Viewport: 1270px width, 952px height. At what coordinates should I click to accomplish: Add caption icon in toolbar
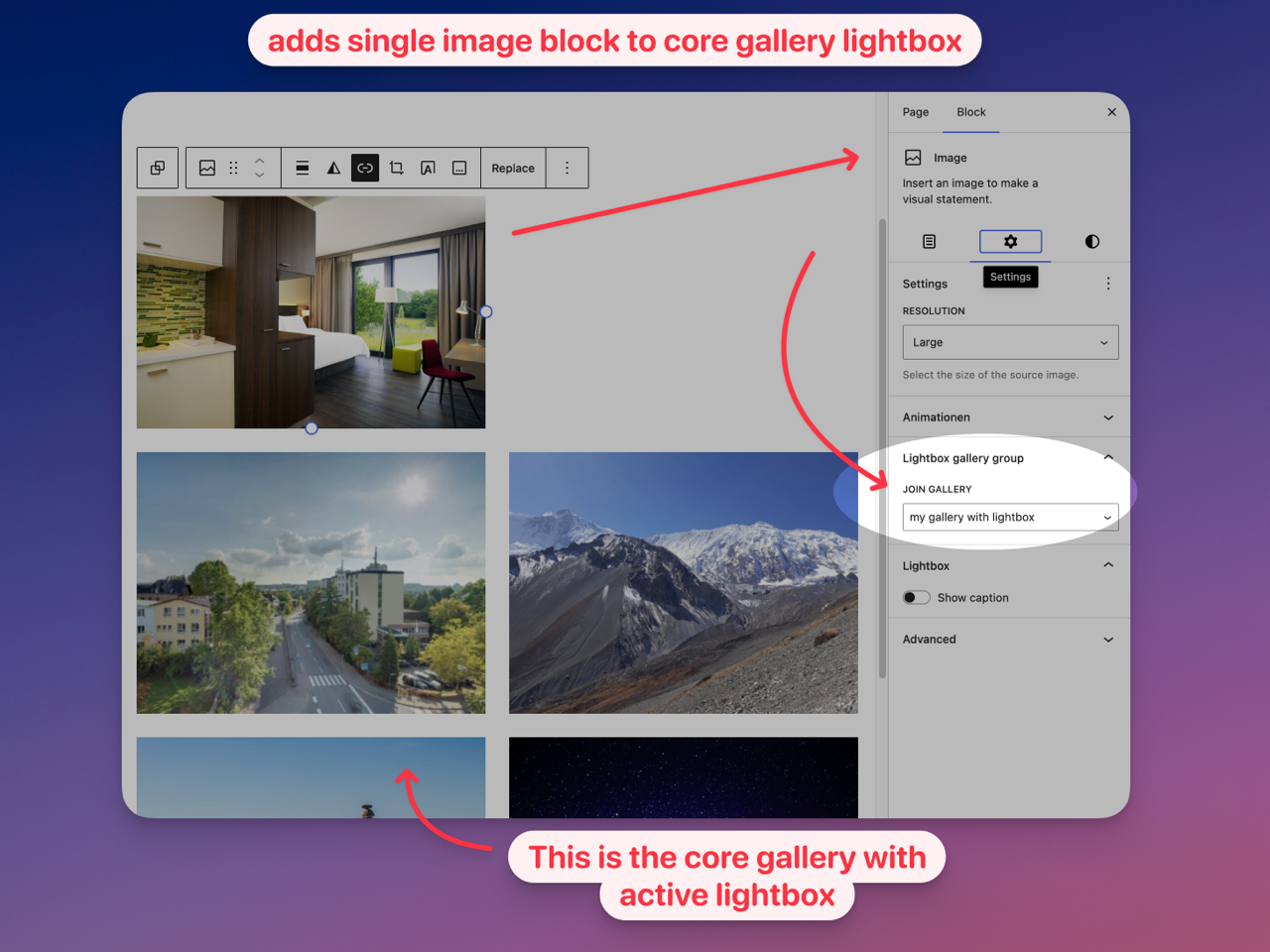click(x=459, y=168)
